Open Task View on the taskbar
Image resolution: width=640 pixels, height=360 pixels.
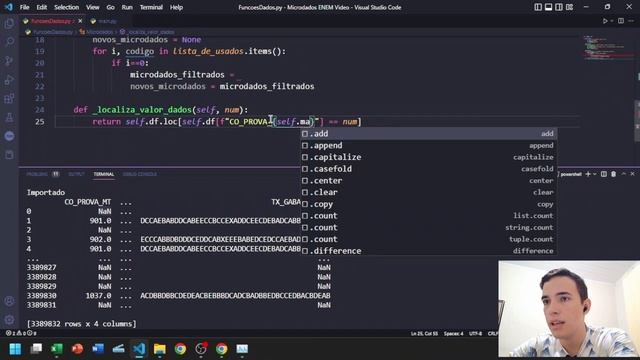pyautogui.click(x=36, y=349)
